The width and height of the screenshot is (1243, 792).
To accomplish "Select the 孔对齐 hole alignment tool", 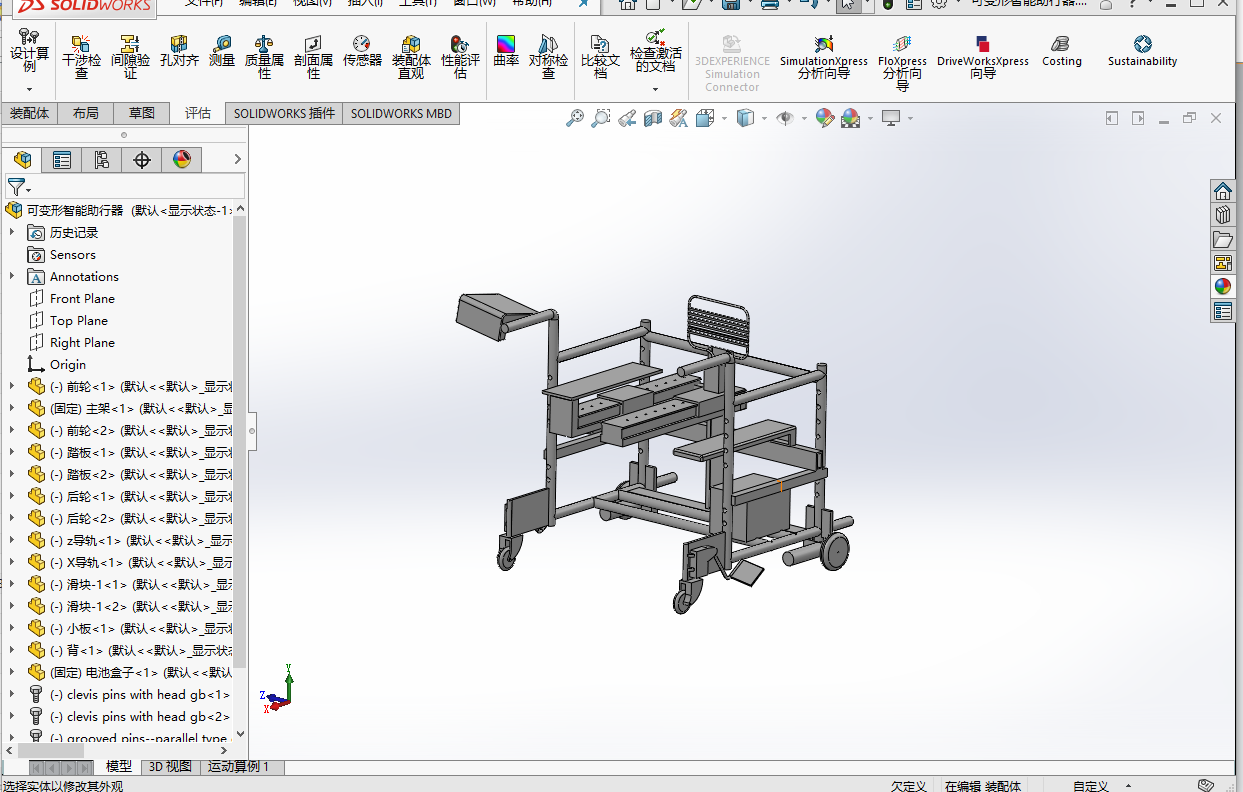I will 179,52.
